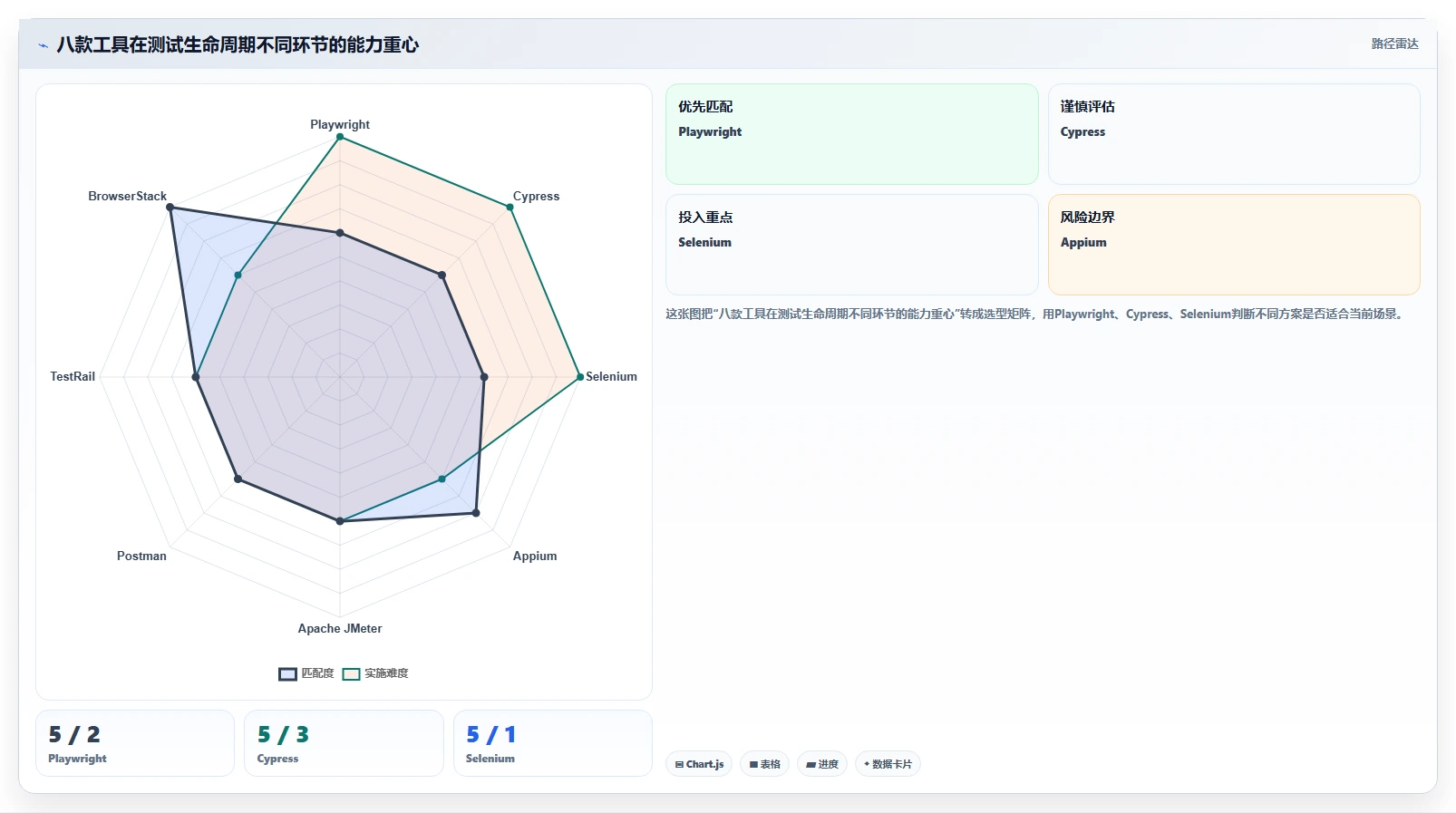Click the description paragraph starting 这张图把
The image size is (1456, 813).
click(1036, 314)
